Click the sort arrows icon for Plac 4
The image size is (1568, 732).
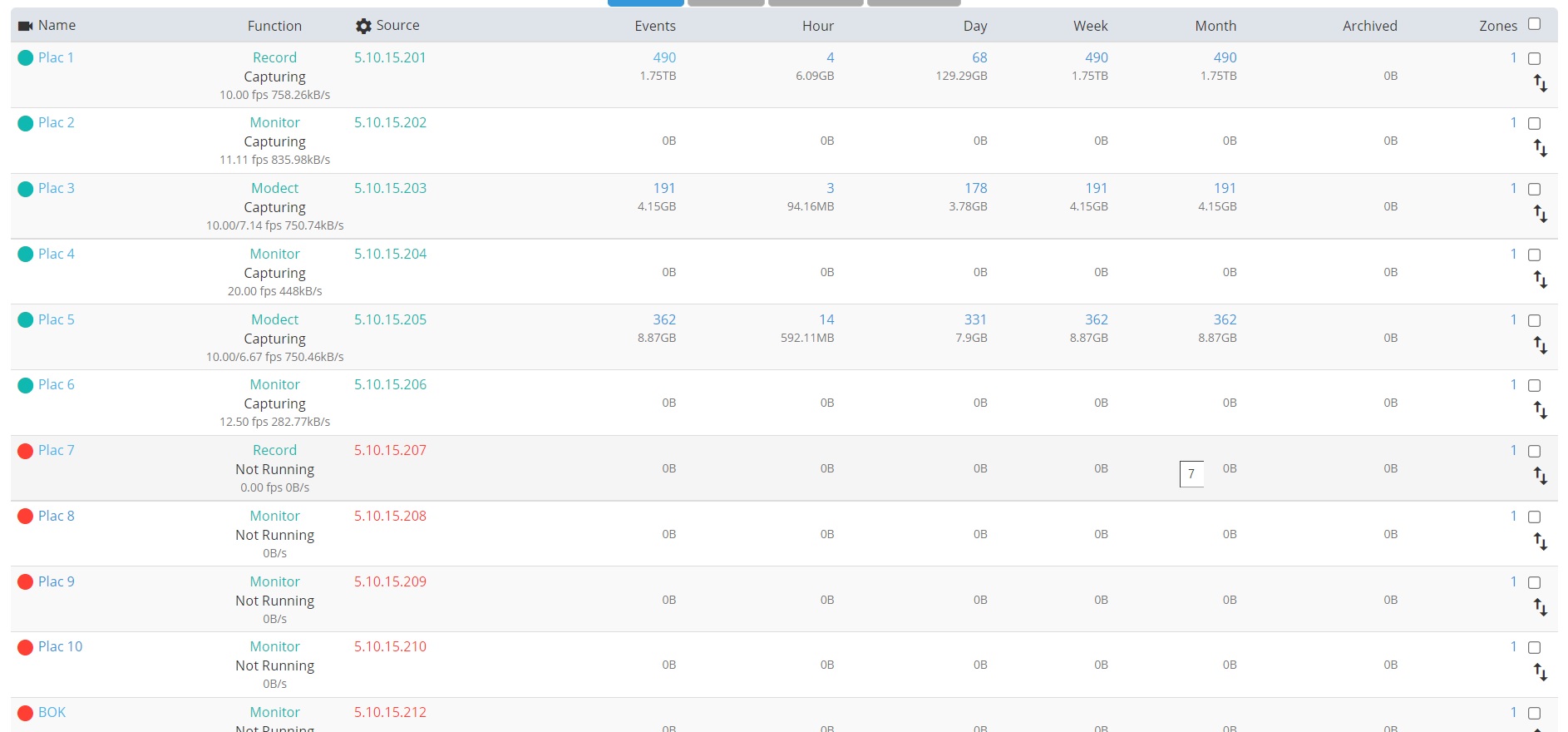coord(1540,279)
